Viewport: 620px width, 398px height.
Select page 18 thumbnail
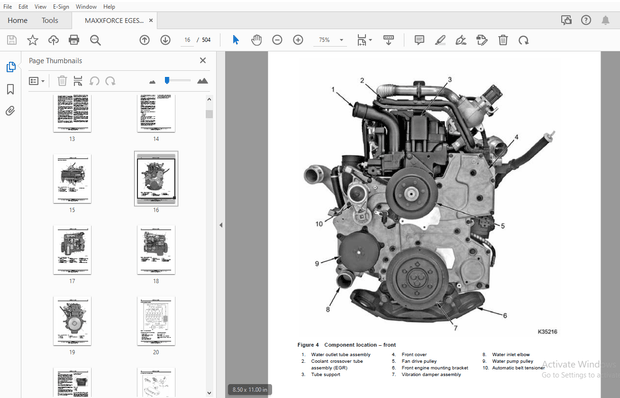coord(156,250)
